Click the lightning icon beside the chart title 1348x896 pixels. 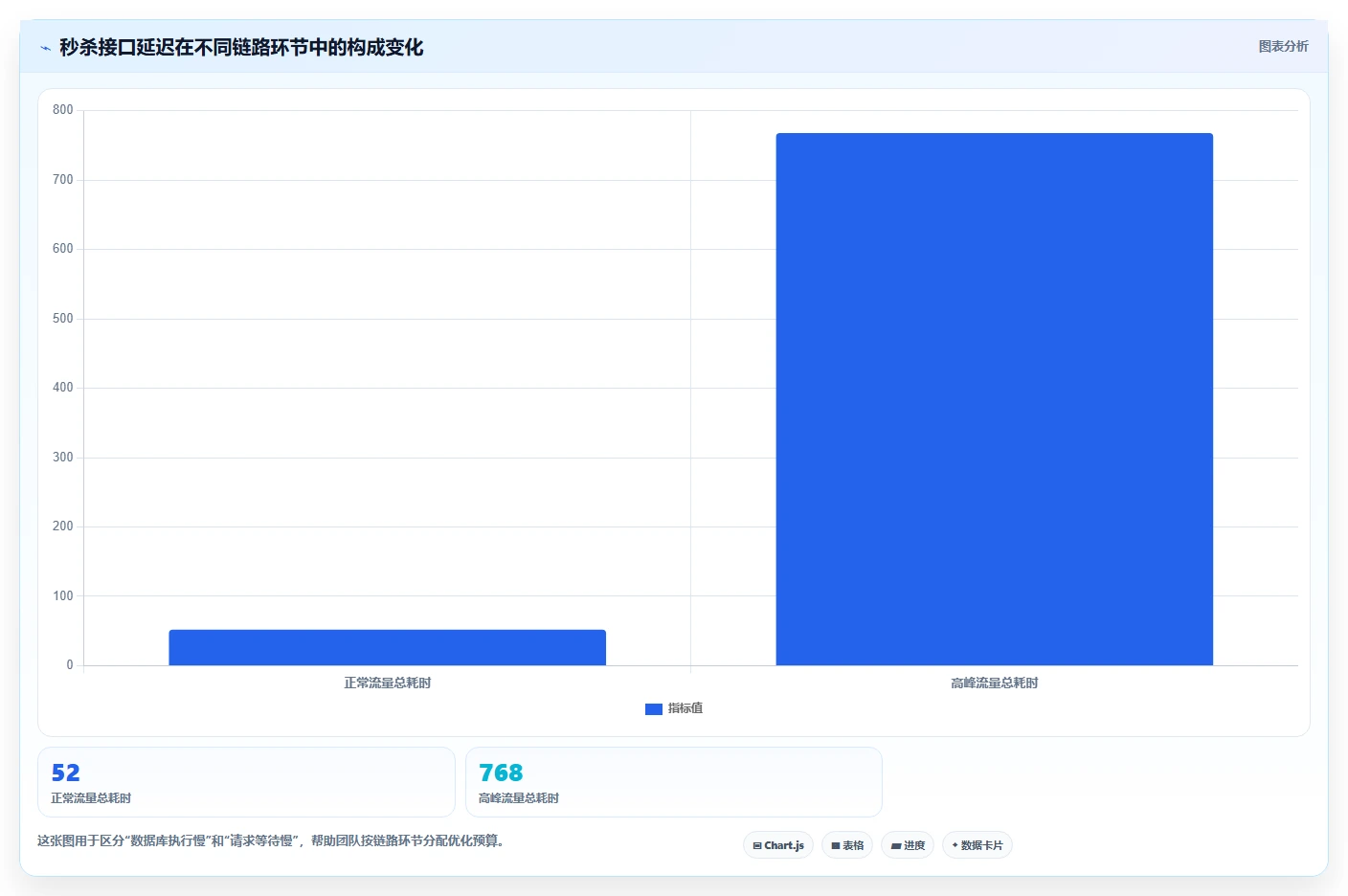(45, 48)
